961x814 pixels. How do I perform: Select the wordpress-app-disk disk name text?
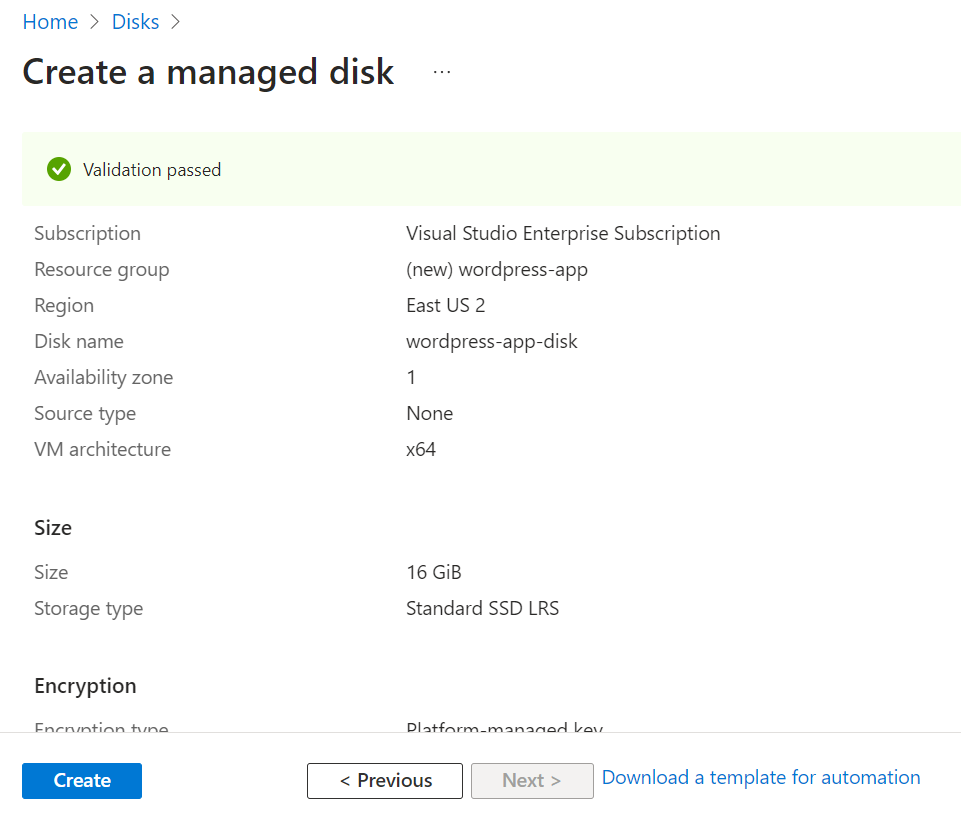click(492, 341)
